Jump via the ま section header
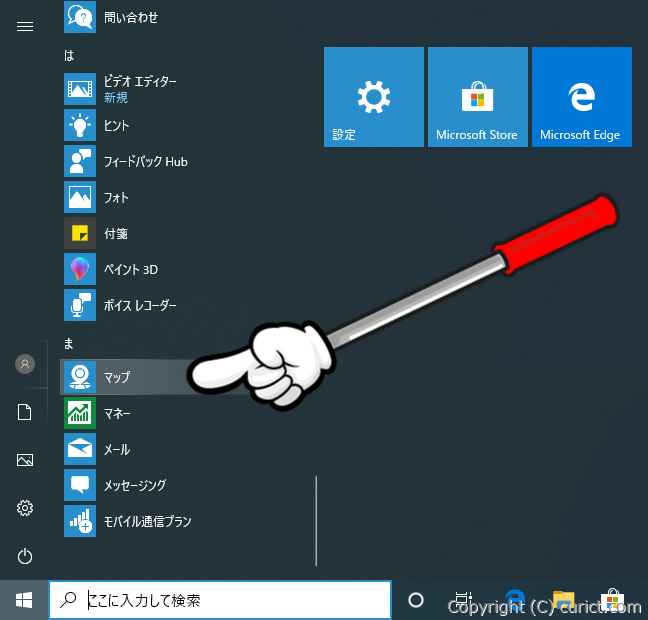 (69, 343)
